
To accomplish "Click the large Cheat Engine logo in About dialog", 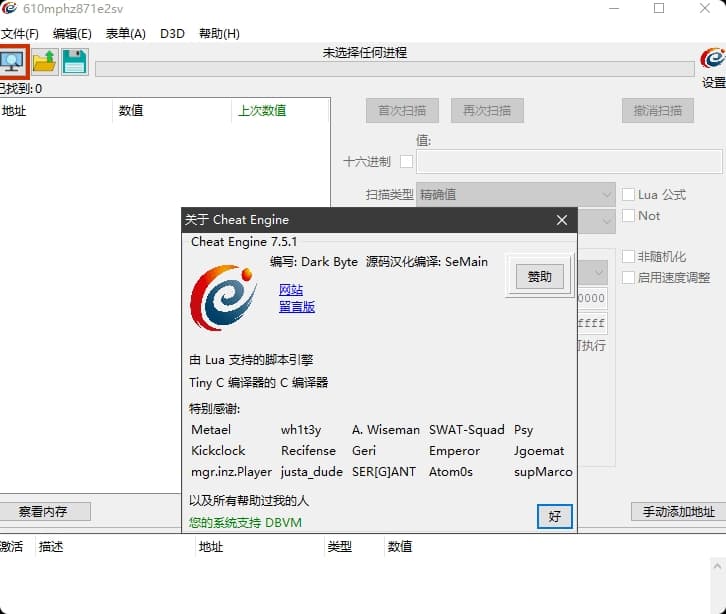I will pyautogui.click(x=223, y=298).
